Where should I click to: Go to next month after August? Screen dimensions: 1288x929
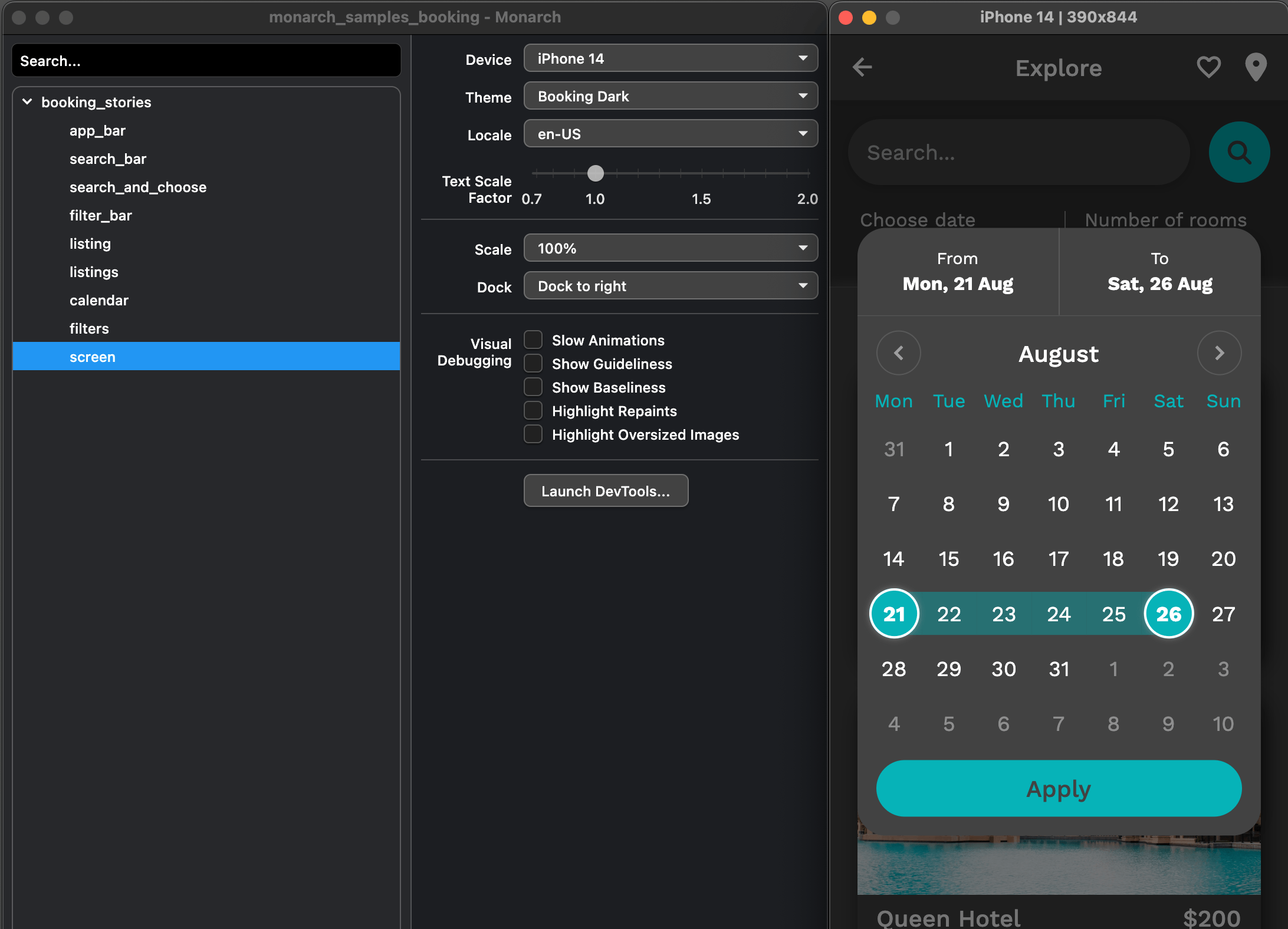pyautogui.click(x=1219, y=353)
